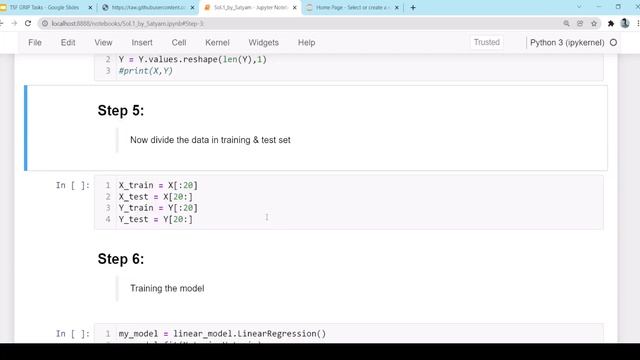Click the Y.values.reshape code line
This screenshot has height=360, width=640.
(x=193, y=60)
